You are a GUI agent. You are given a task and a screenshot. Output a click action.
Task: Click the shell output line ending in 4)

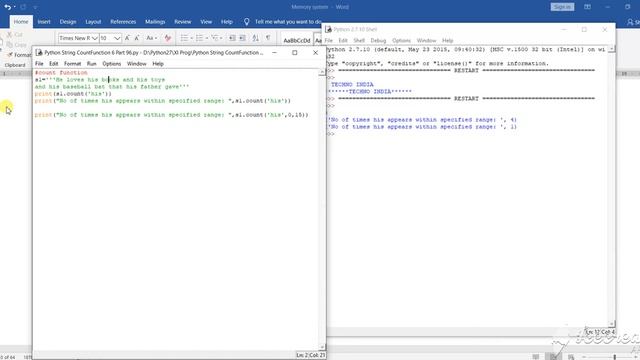(422, 120)
